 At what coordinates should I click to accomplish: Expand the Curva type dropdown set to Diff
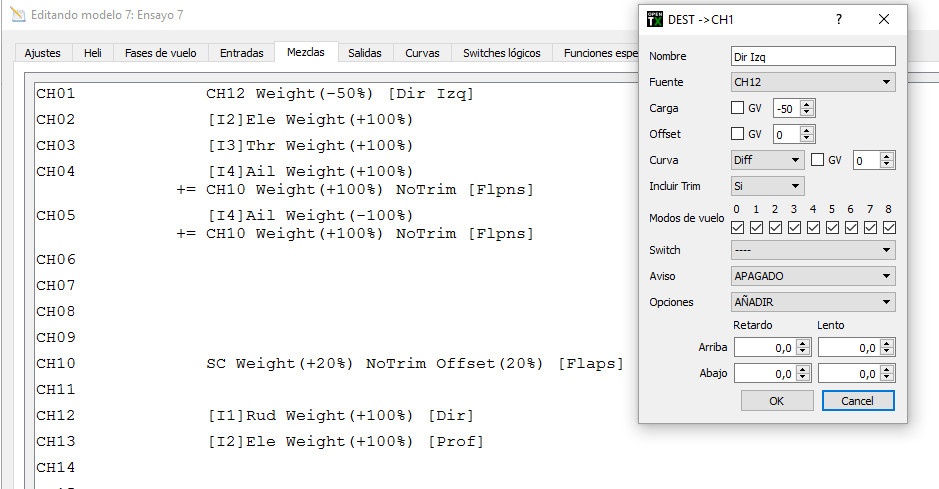(x=767, y=160)
